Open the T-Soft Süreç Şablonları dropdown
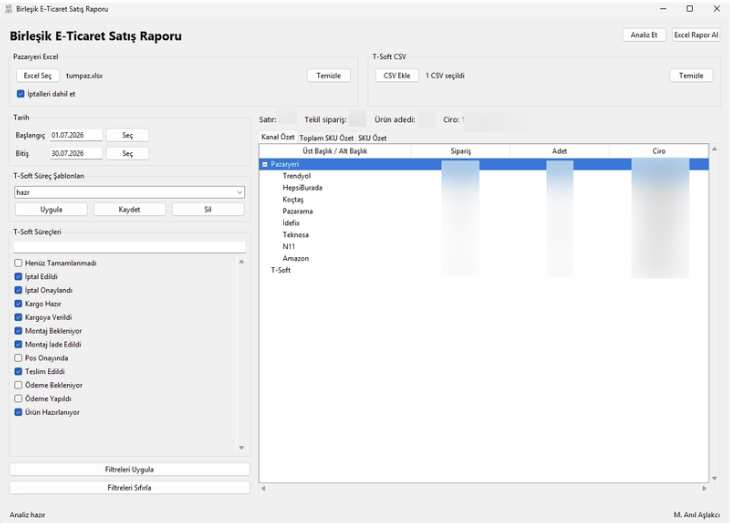This screenshot has width=730, height=523. point(129,192)
